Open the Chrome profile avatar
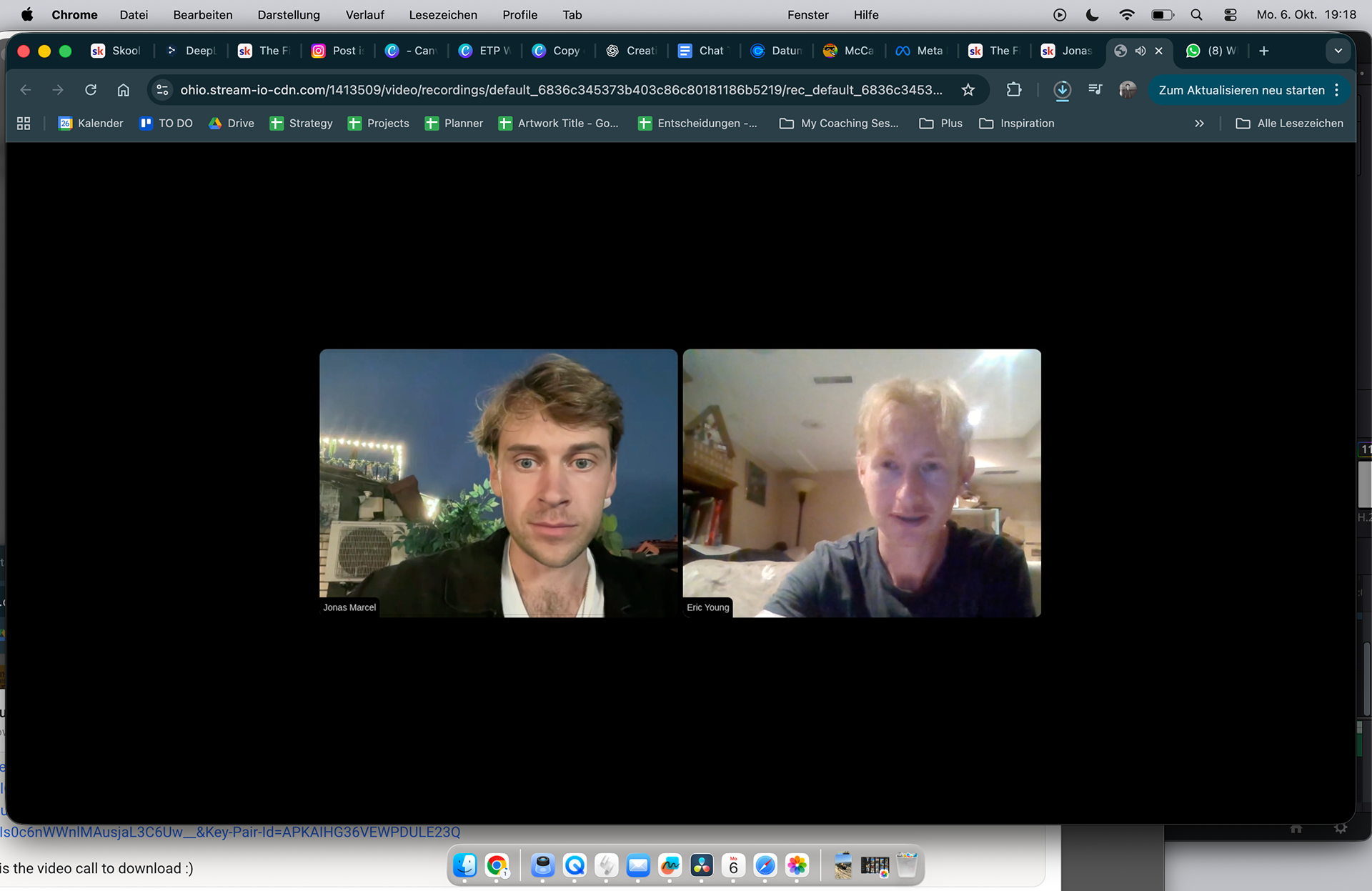This screenshot has height=891, width=1372. click(1128, 90)
